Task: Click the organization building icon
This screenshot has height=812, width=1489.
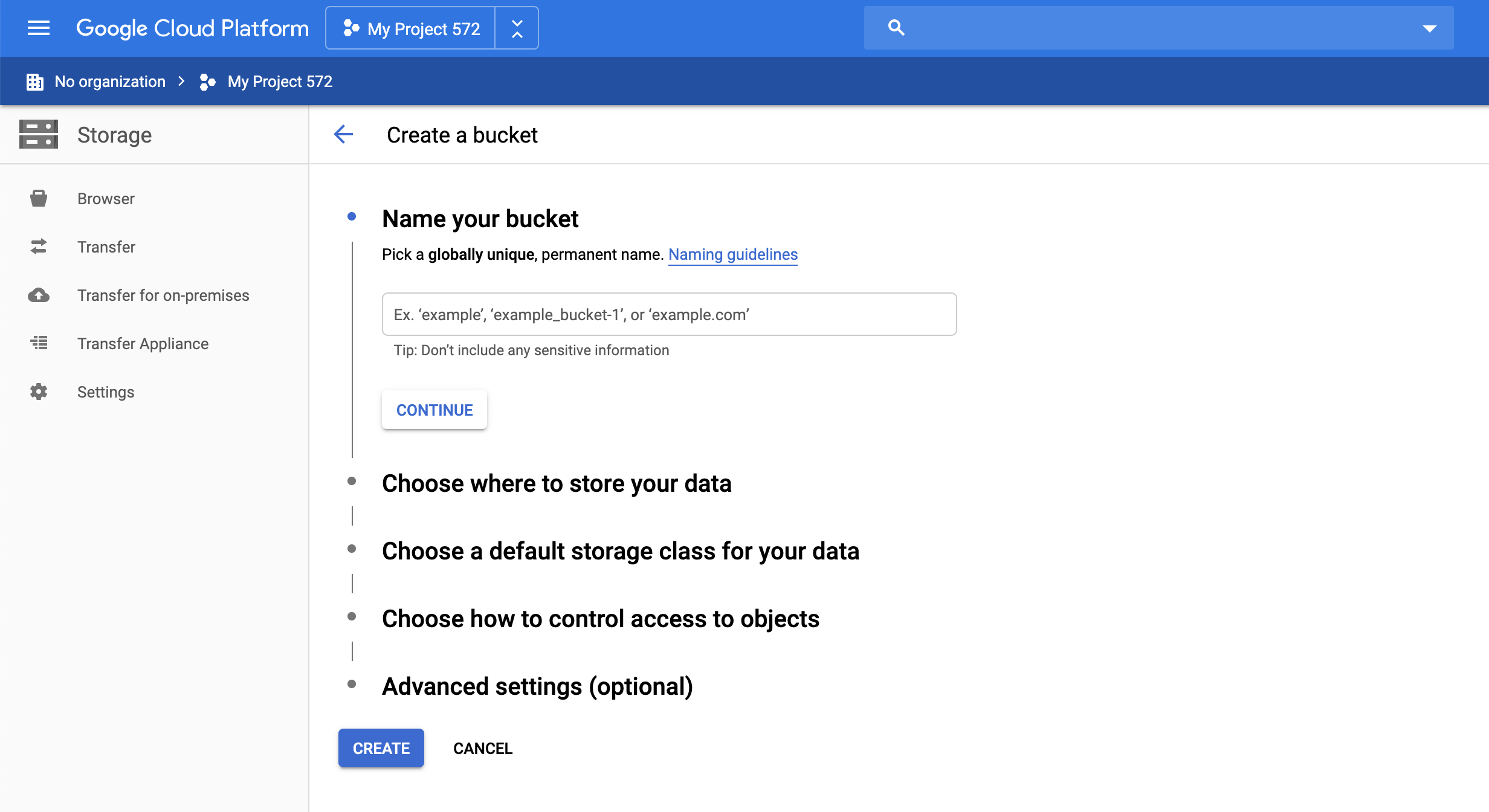Action: tap(35, 82)
